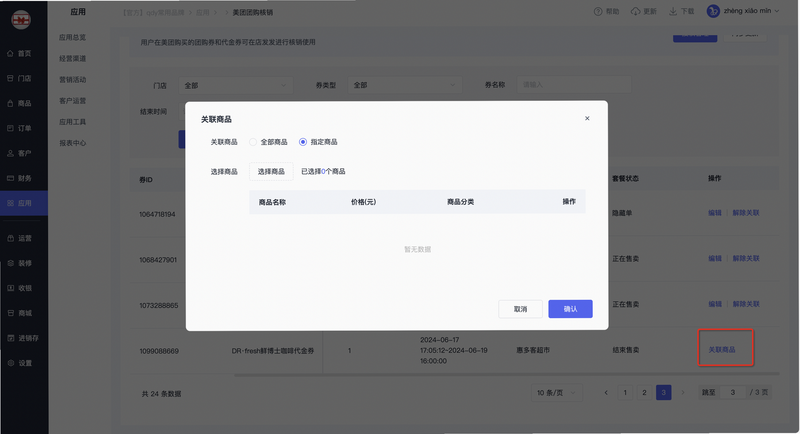Image resolution: width=800 pixels, height=434 pixels.
Task: Click the 结束售卖 status cell
Action: click(x=626, y=350)
